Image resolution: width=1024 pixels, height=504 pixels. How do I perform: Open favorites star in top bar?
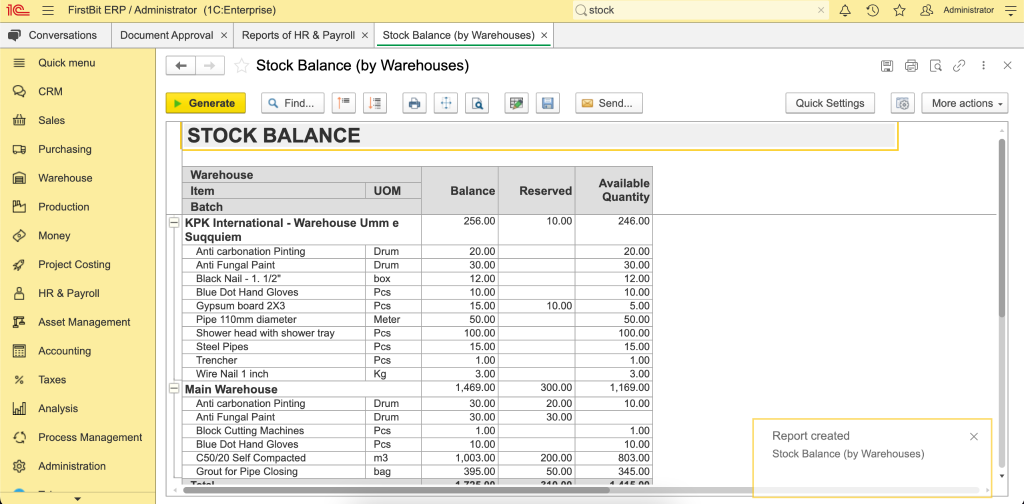point(899,10)
